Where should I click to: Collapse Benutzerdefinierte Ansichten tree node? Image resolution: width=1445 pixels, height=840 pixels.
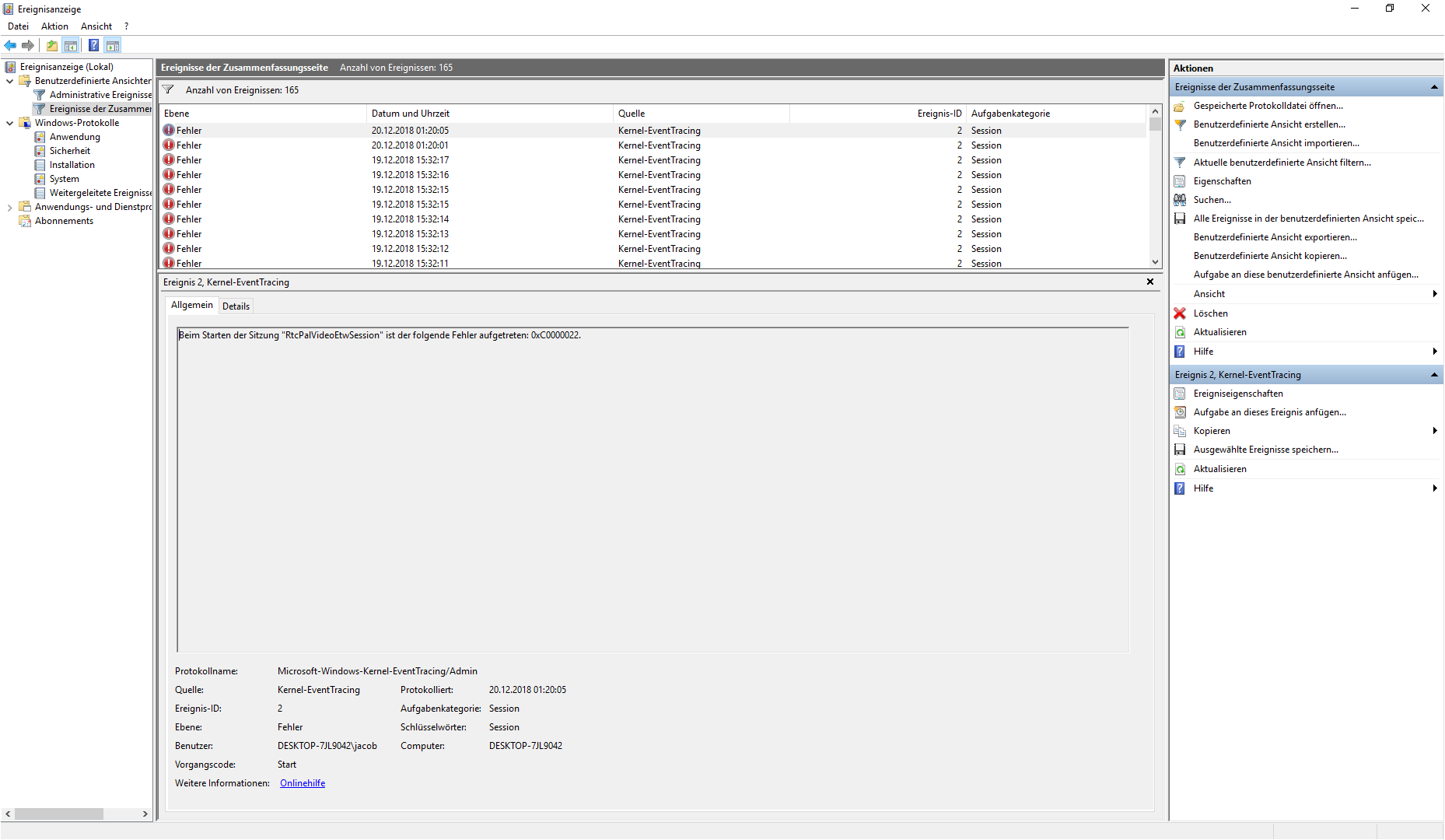coord(9,81)
